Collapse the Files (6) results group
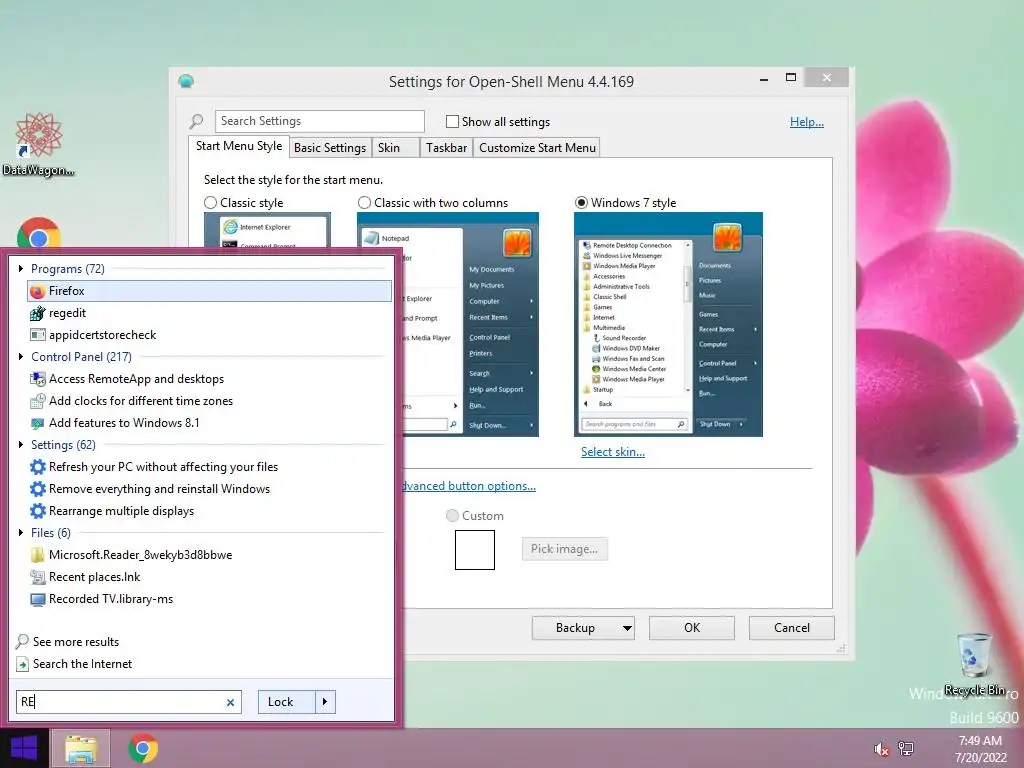 point(21,532)
